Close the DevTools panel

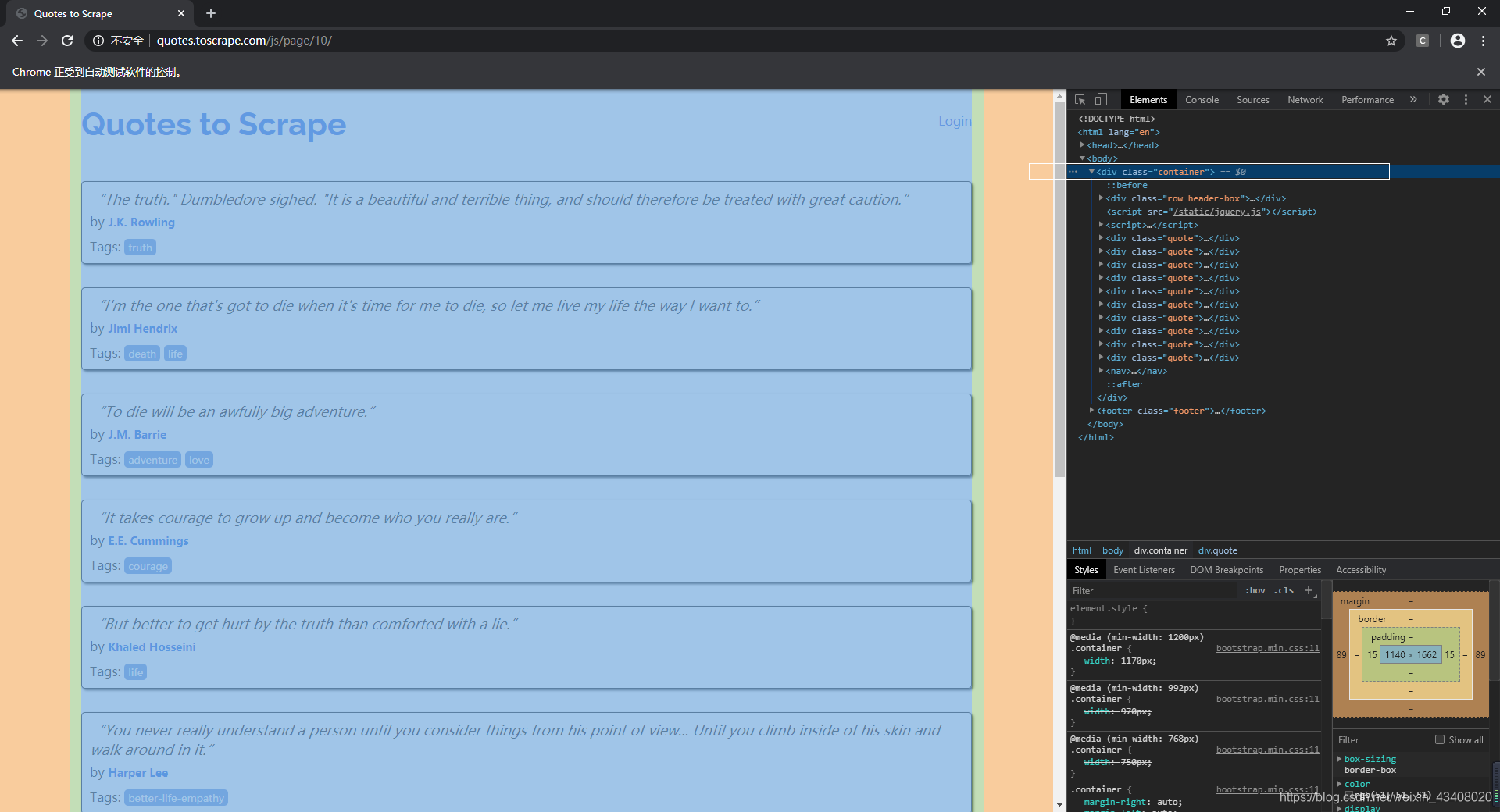click(1487, 100)
